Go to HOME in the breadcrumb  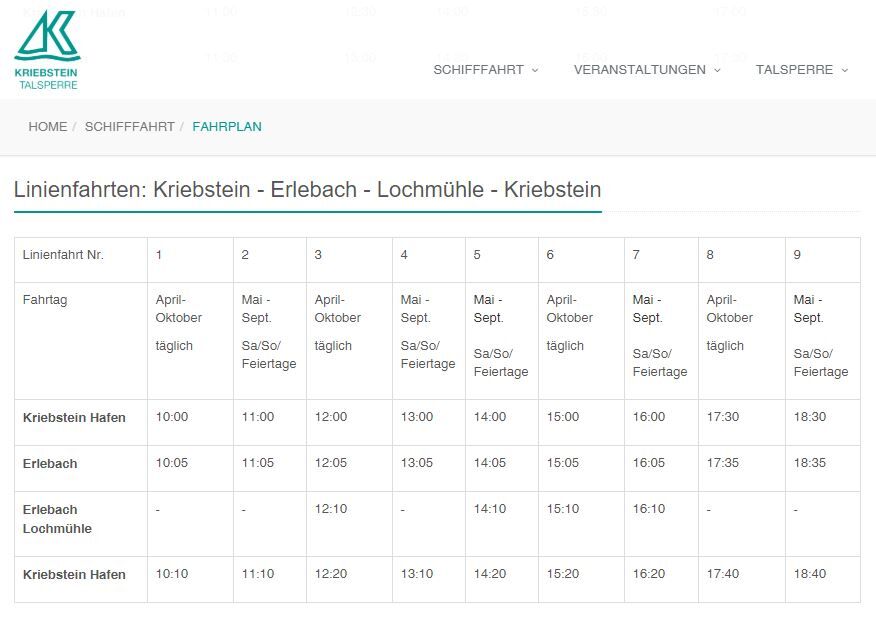48,127
